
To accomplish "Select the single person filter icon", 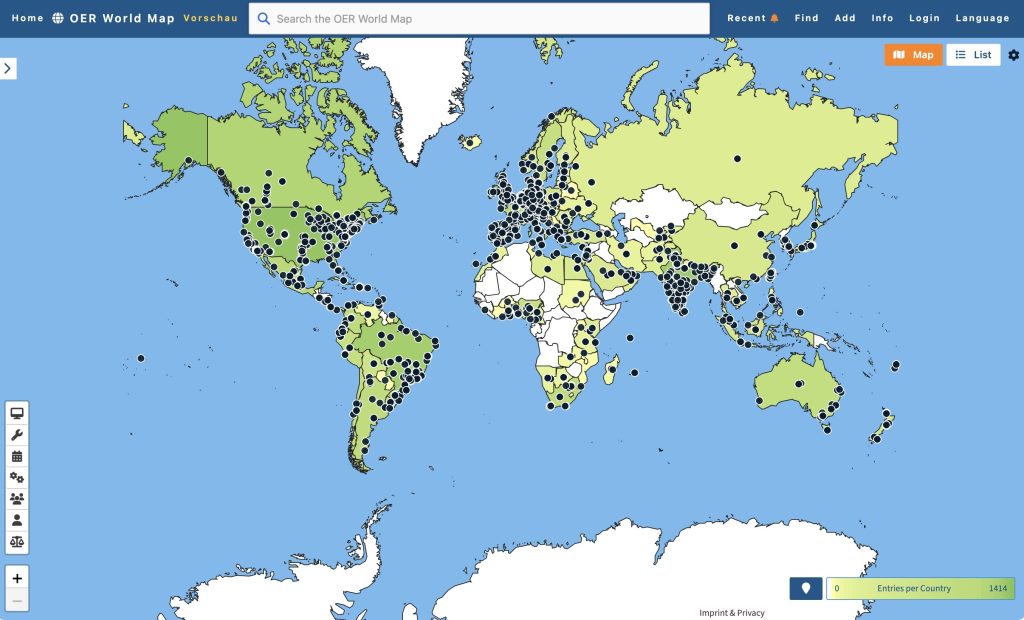I will point(17,520).
